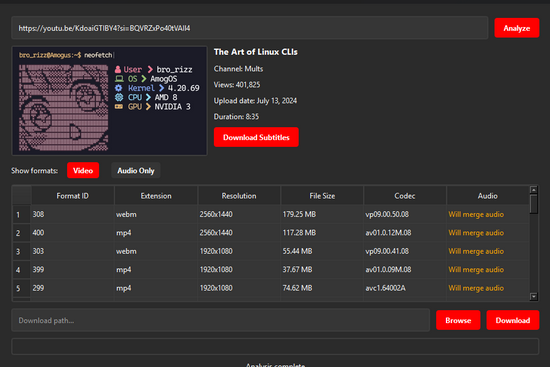Image resolution: width=550 pixels, height=367 pixels.
Task: Click the av01.0.12M.08 codec cell
Action: coord(405,233)
